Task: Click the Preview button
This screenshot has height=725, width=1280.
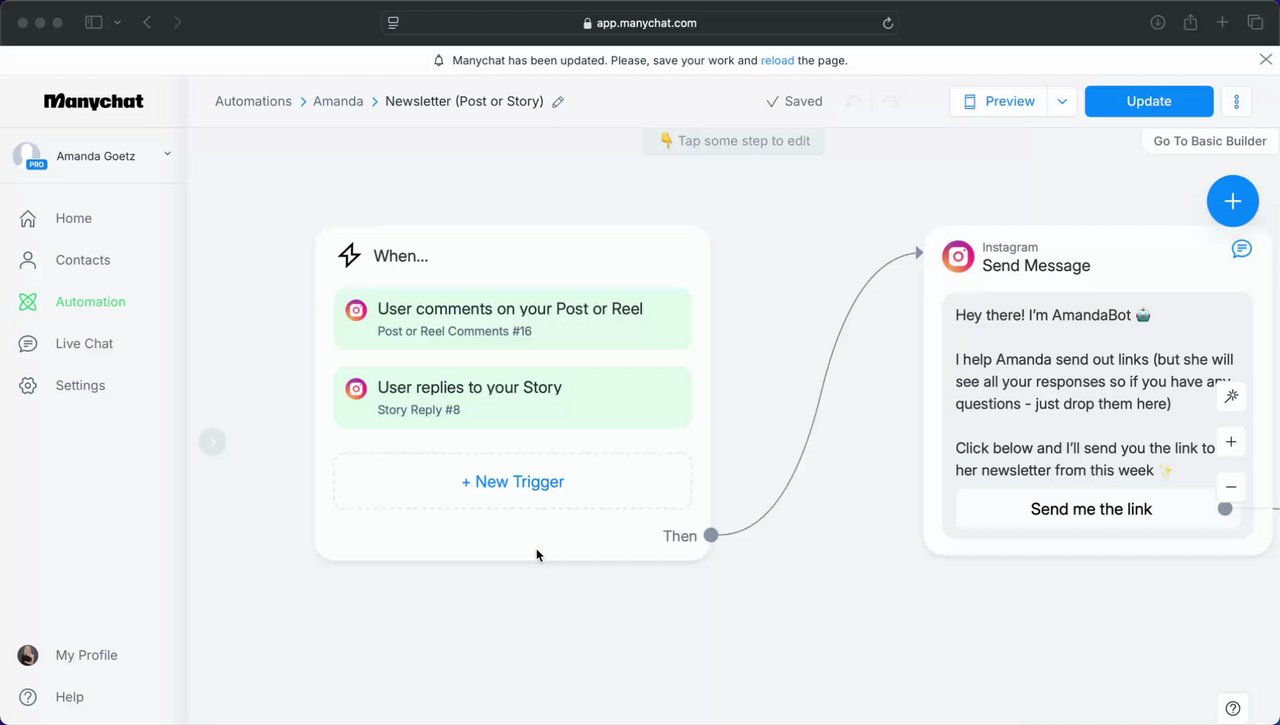Action: [999, 101]
